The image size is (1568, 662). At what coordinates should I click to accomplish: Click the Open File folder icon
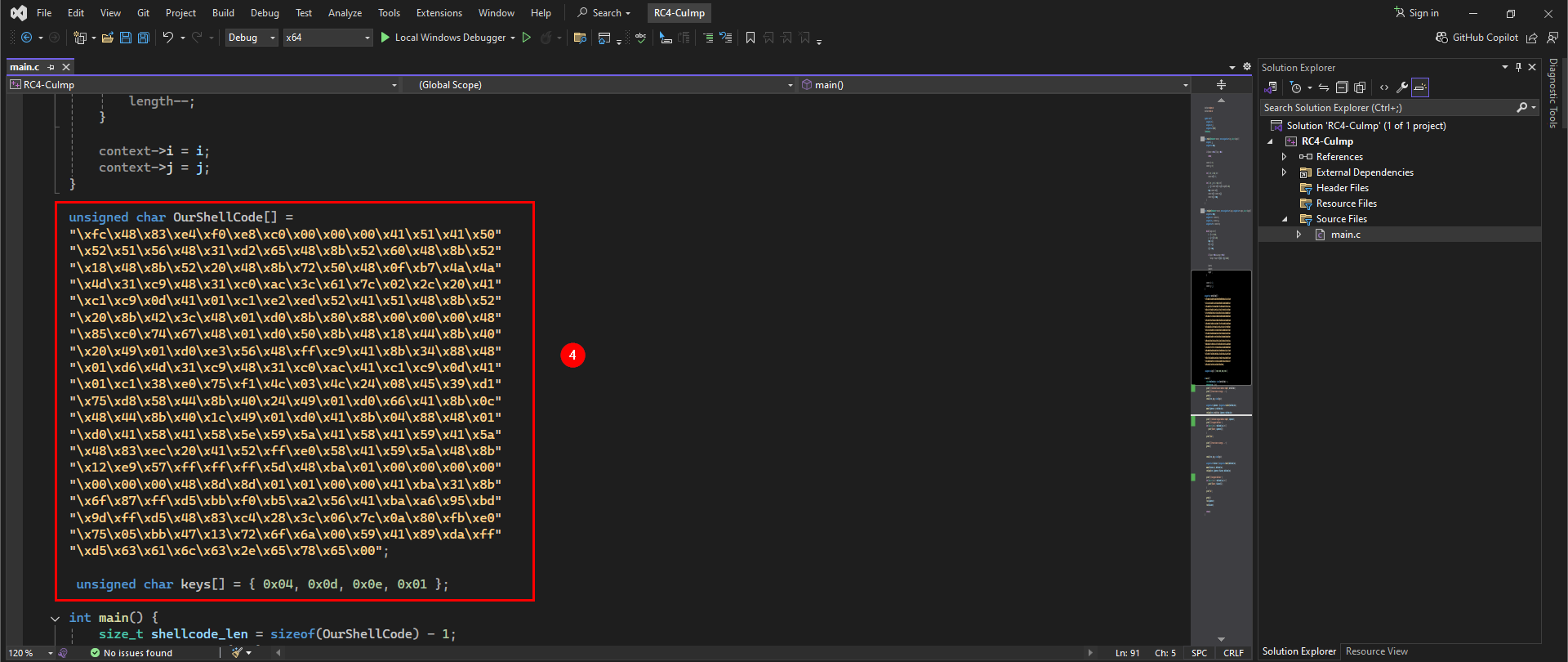107,38
